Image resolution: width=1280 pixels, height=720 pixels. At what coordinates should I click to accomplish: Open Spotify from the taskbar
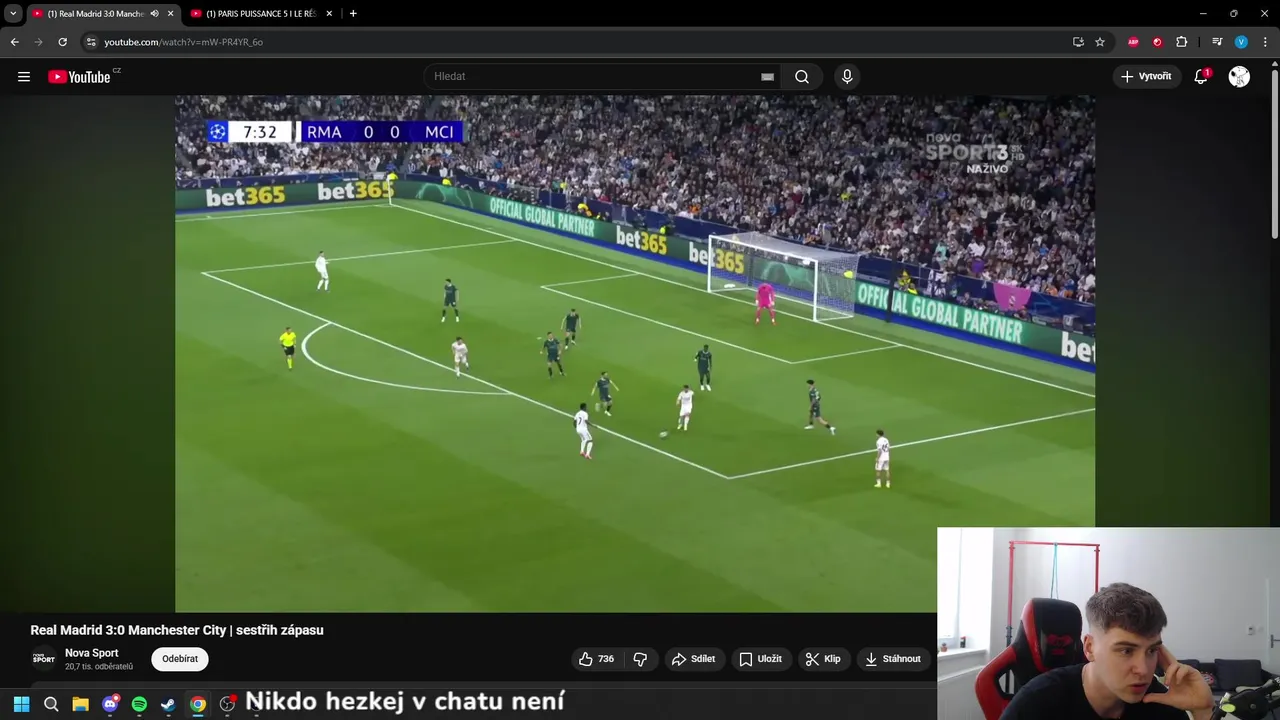139,705
